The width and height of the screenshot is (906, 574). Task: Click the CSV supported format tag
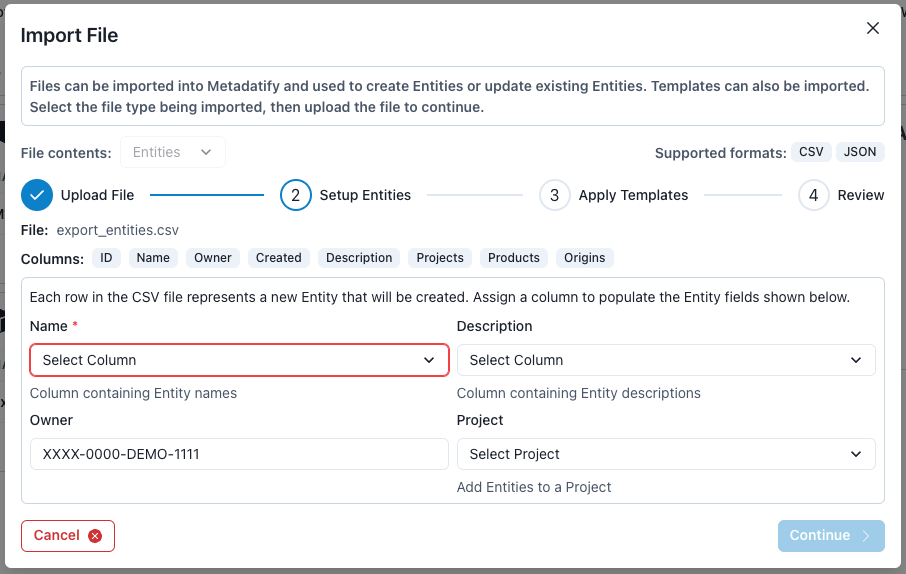811,152
